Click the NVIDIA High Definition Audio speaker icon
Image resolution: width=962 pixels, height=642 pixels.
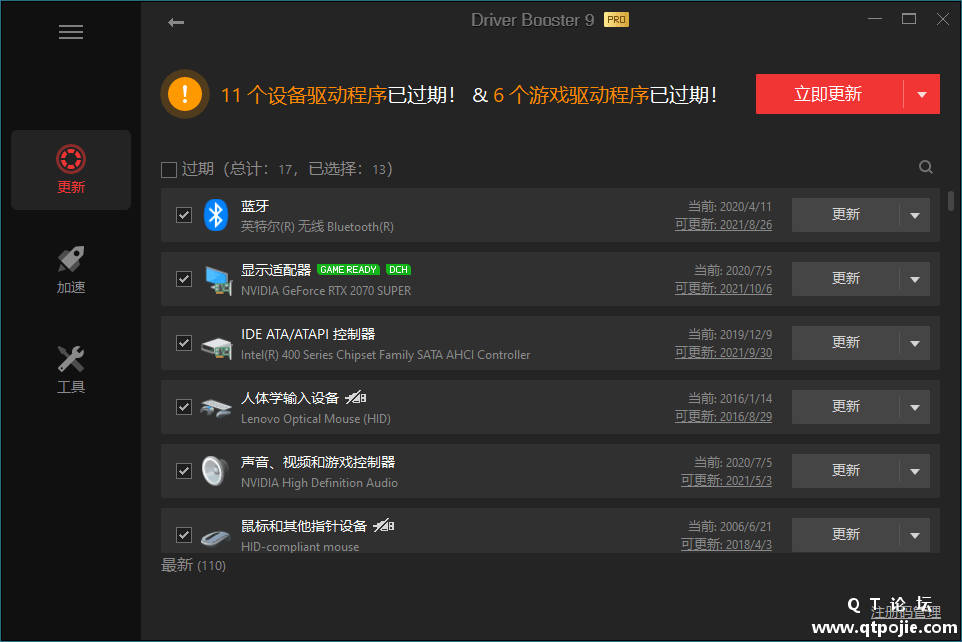click(215, 471)
